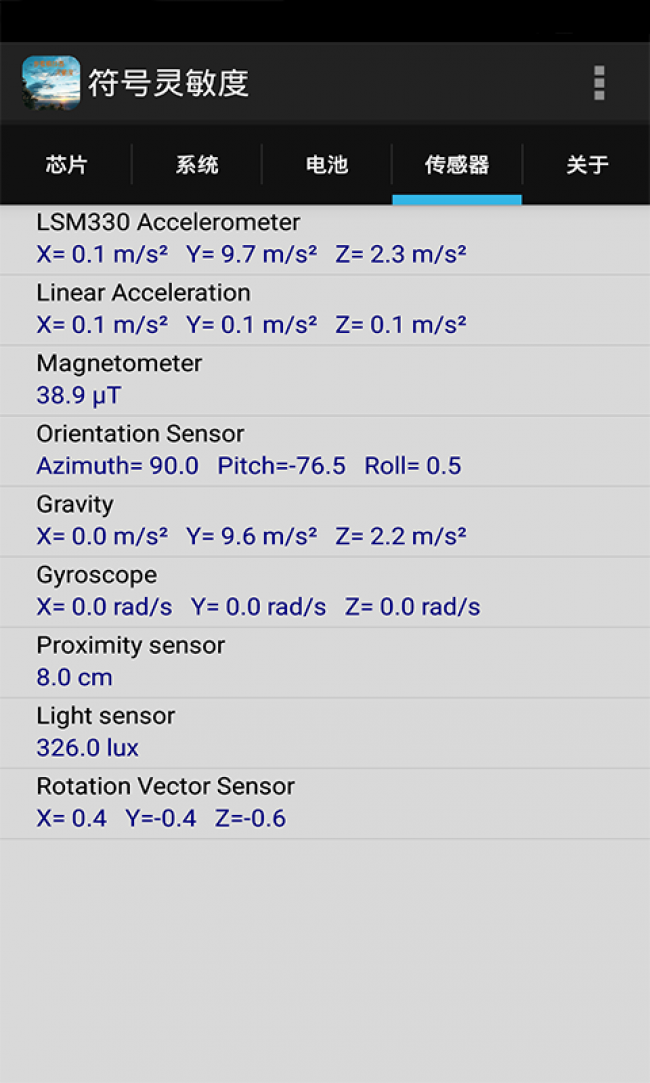650x1083 pixels.
Task: Switch to the 芯片 tab
Action: (66, 165)
